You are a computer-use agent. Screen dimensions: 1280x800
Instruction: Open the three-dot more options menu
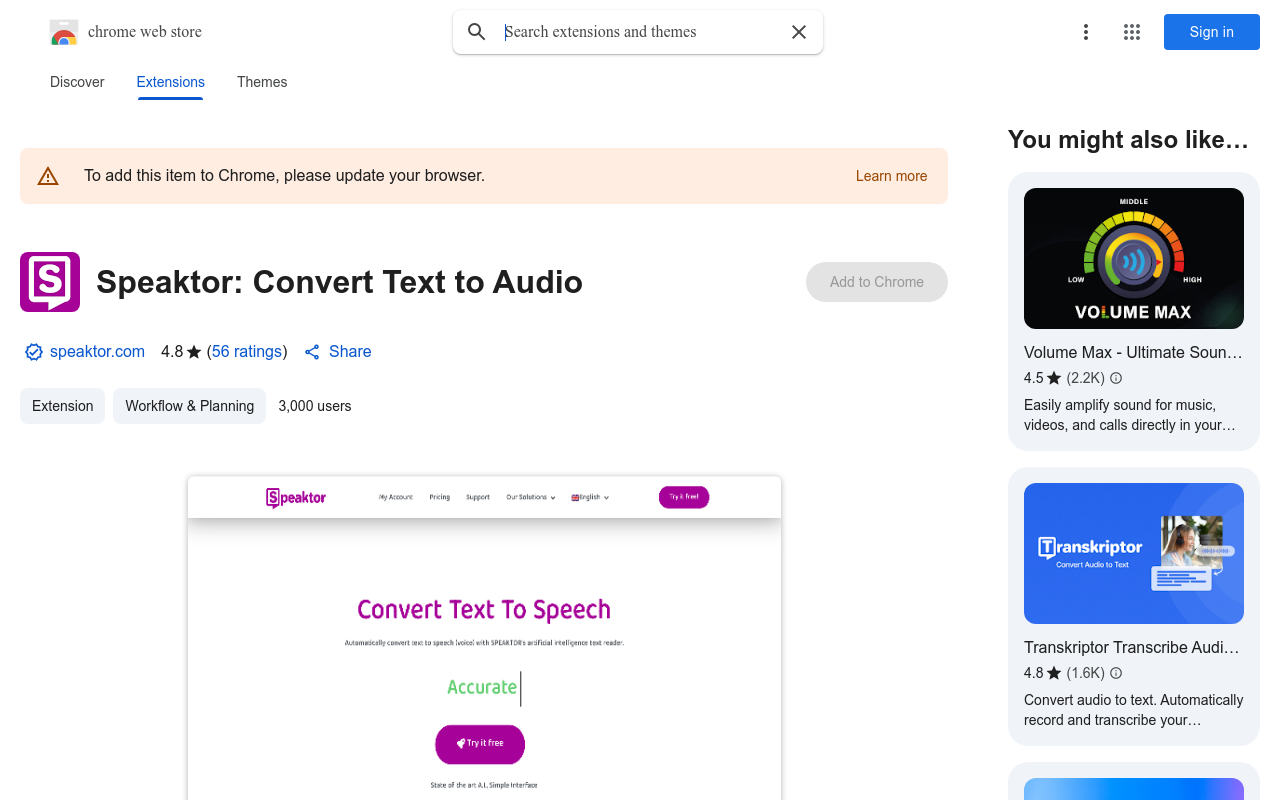(x=1086, y=32)
